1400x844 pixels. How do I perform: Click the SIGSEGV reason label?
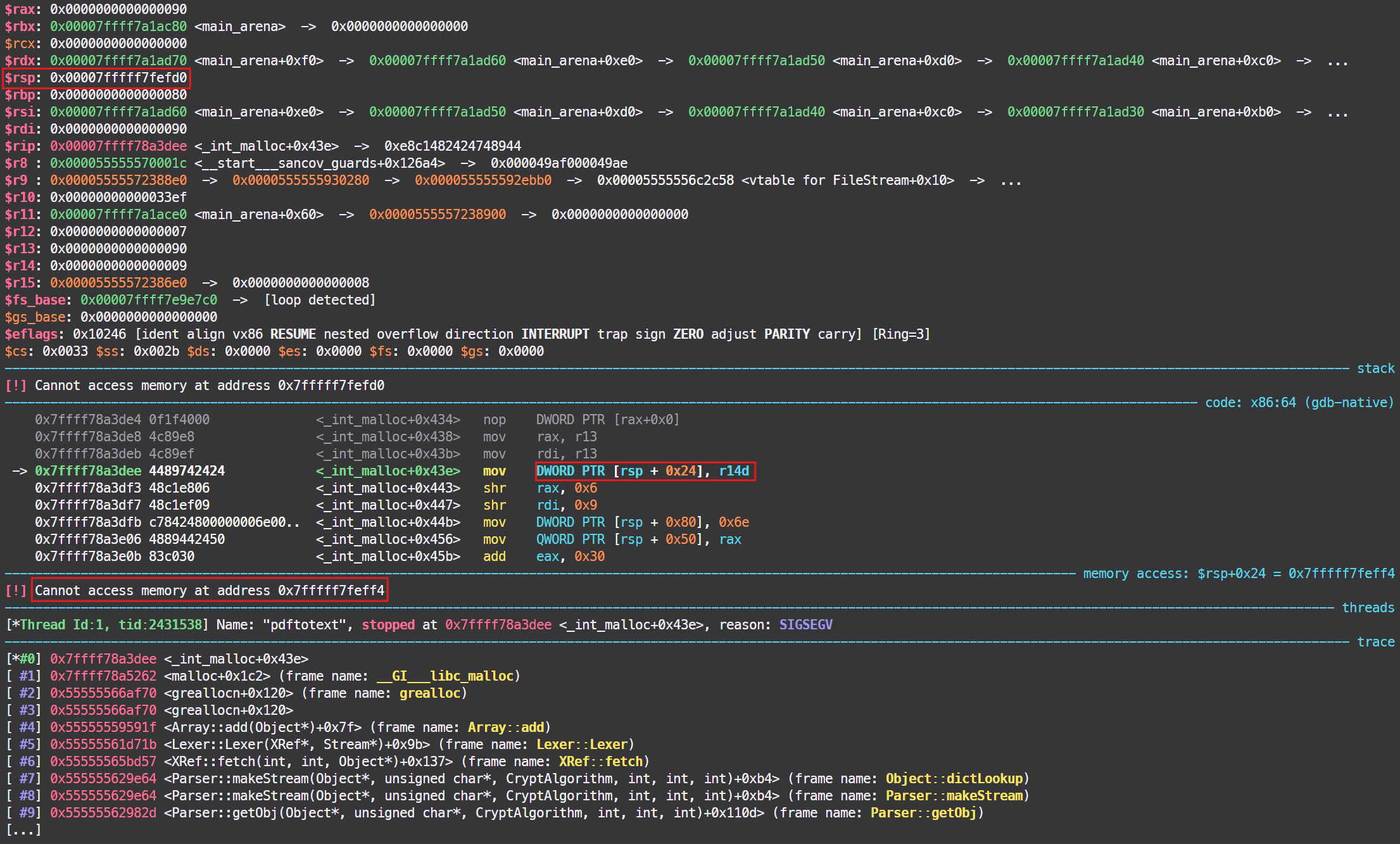[x=805, y=624]
